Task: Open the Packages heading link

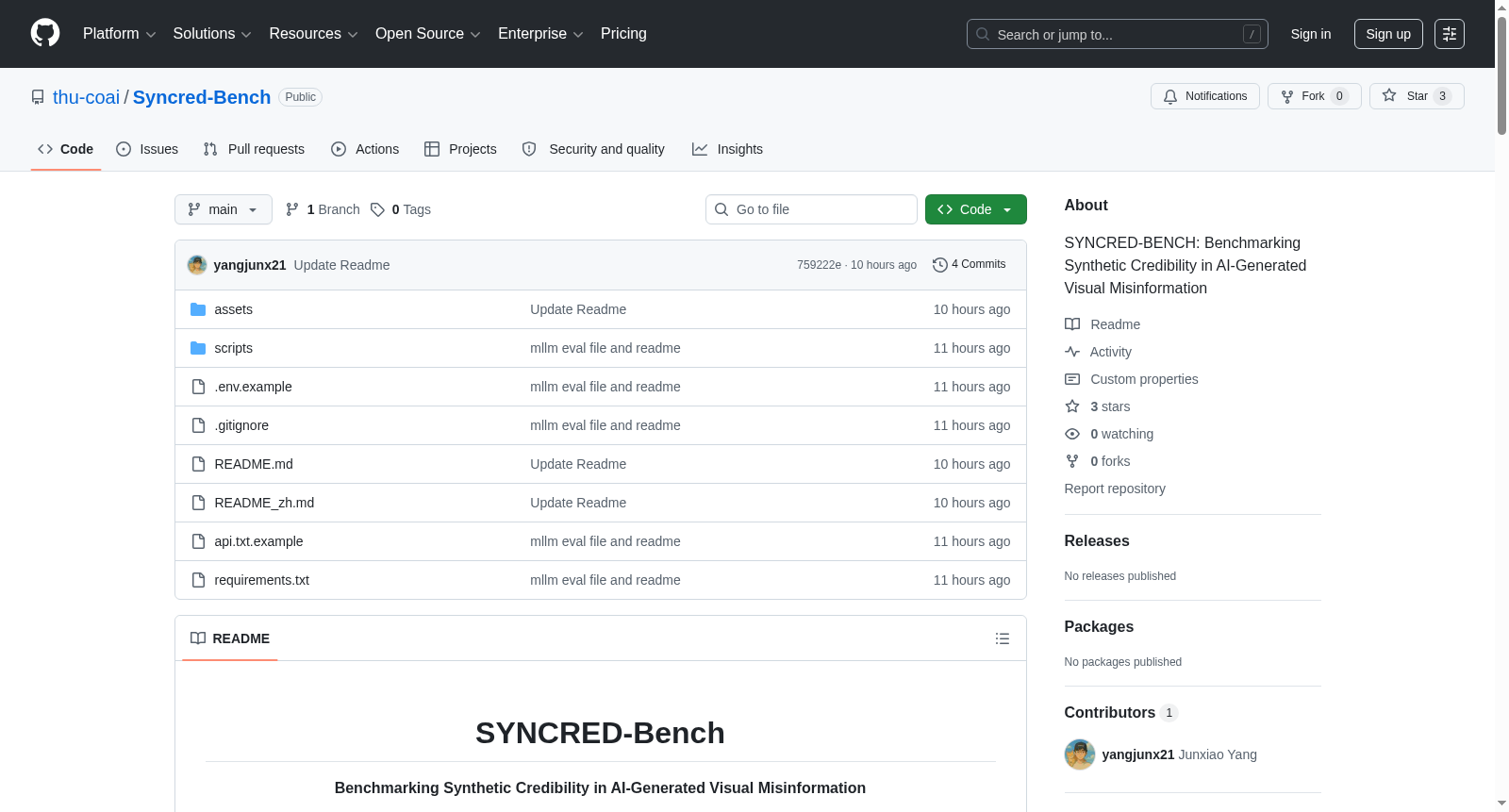Action: pyautogui.click(x=1099, y=626)
